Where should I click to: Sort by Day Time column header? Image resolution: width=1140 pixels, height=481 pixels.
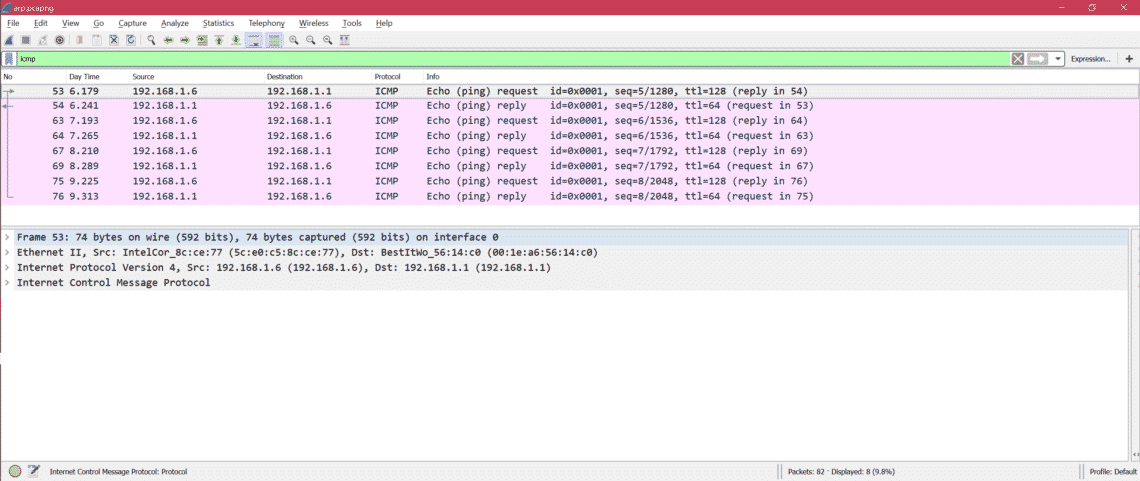(x=97, y=76)
